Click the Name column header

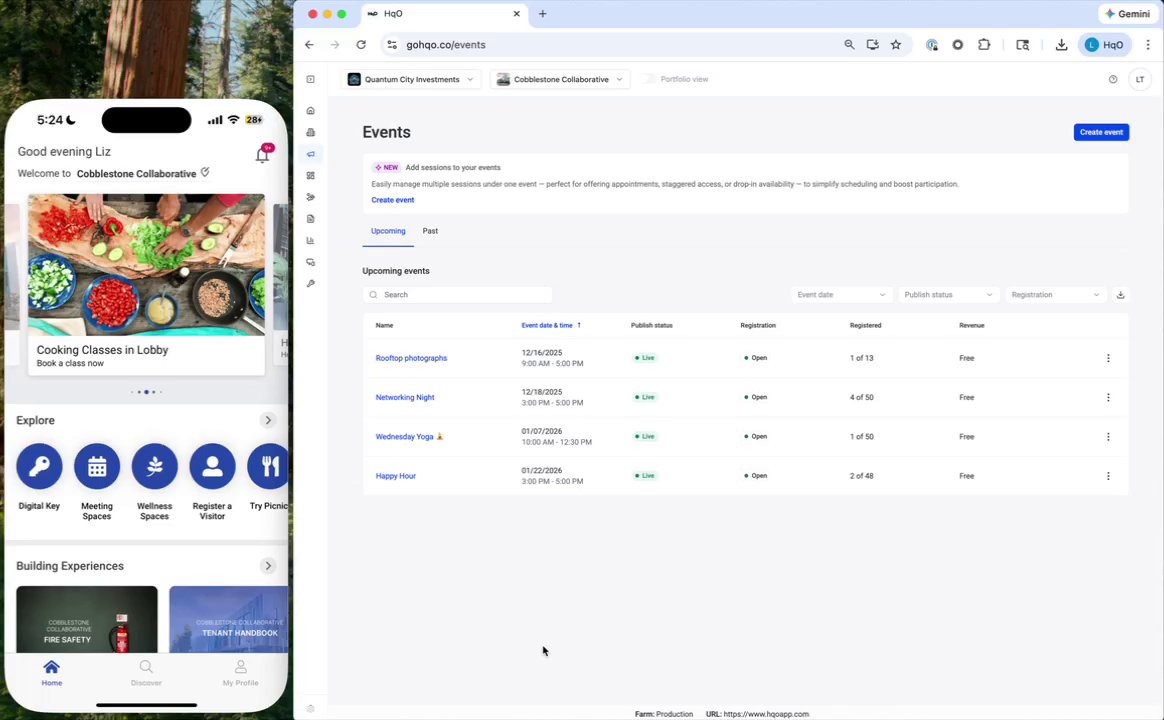385,325
